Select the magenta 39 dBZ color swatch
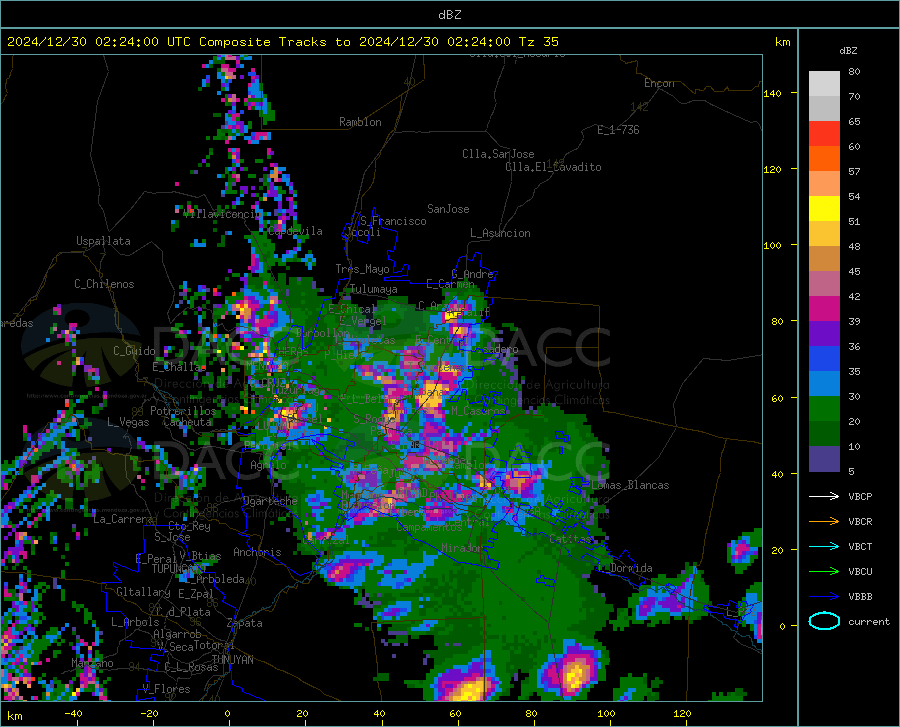 pos(824,309)
